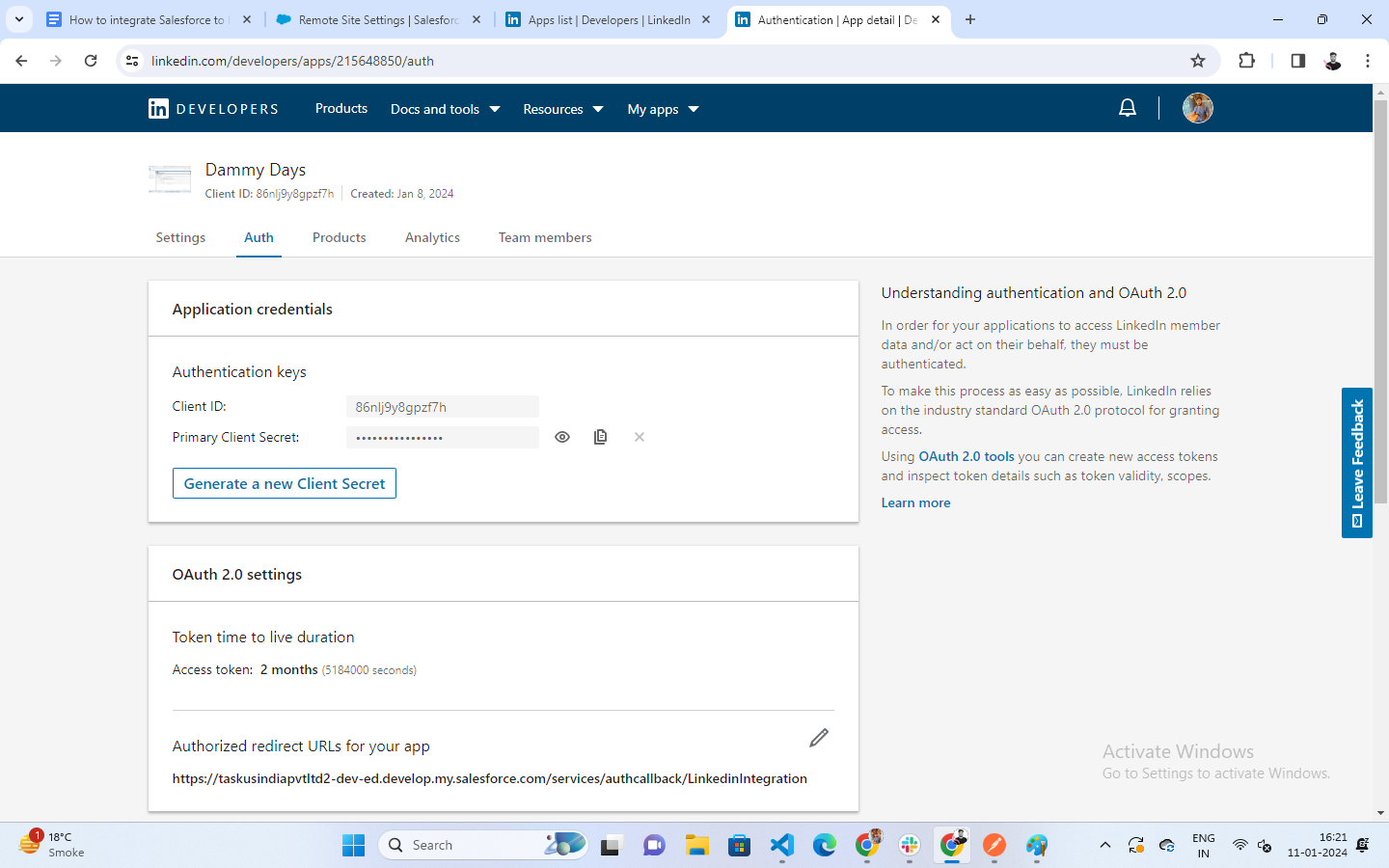1389x868 pixels.
Task: View site information icon in address bar
Action: [132, 61]
